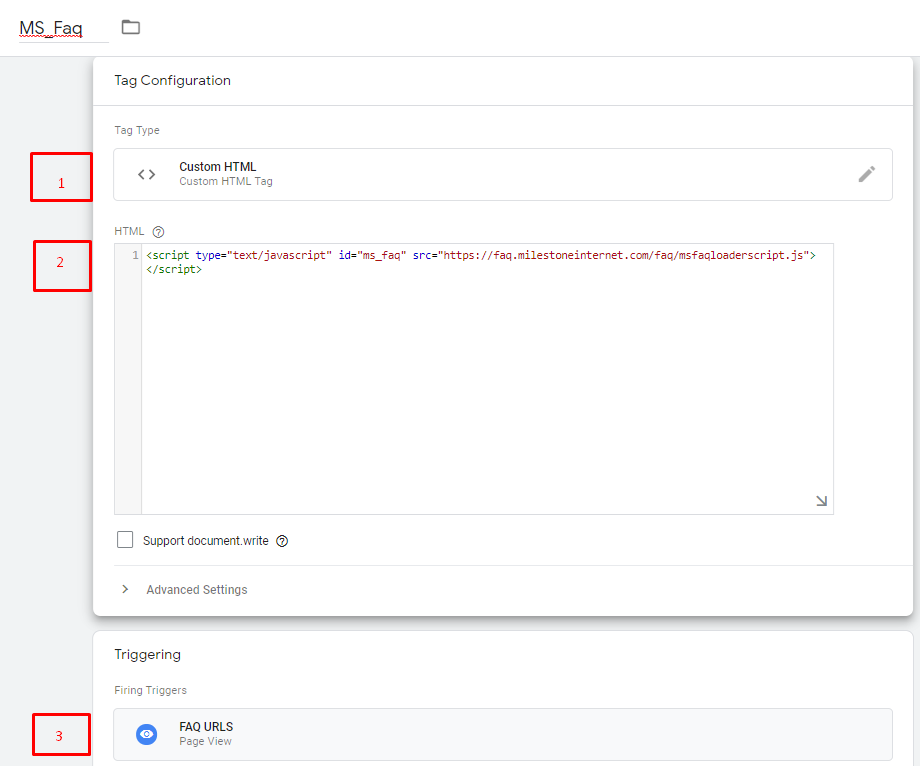Viewport: 920px width, 766px height.
Task: Open the HTML help question mark icon
Action: coord(158,232)
